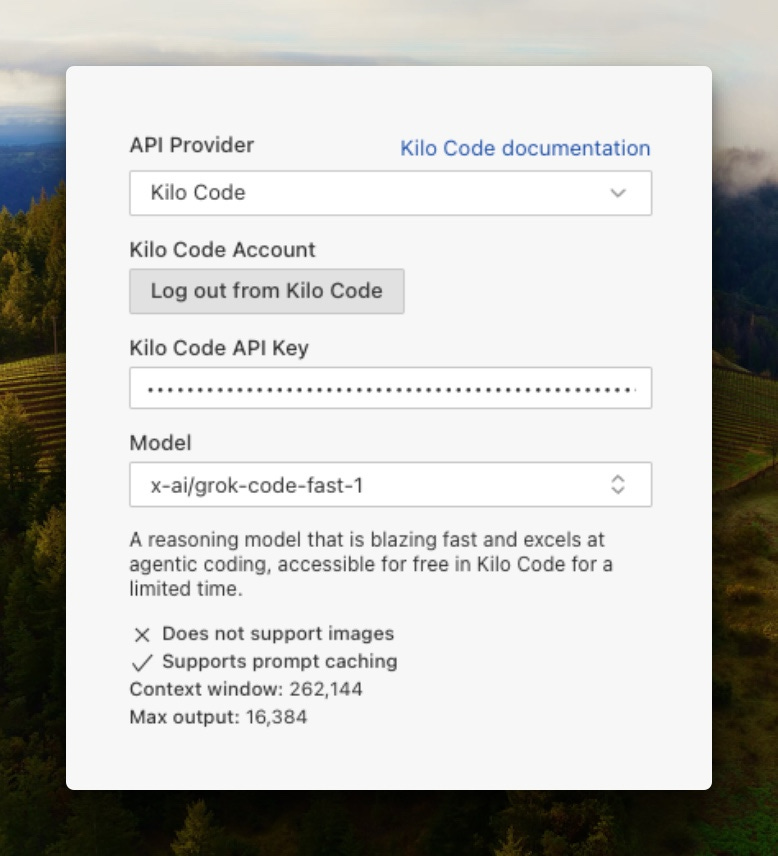Open the Kilo Code documentation link

coord(525,148)
